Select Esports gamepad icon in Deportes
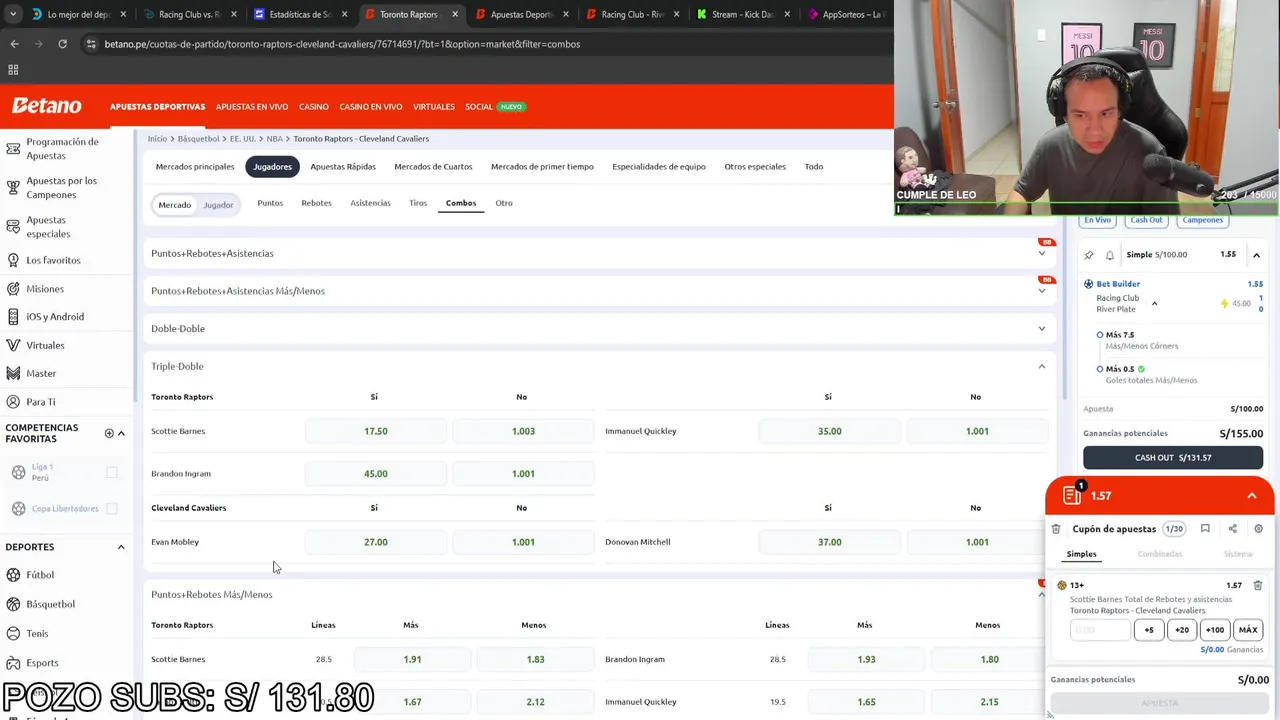Screen dimensions: 1280x720 13,662
